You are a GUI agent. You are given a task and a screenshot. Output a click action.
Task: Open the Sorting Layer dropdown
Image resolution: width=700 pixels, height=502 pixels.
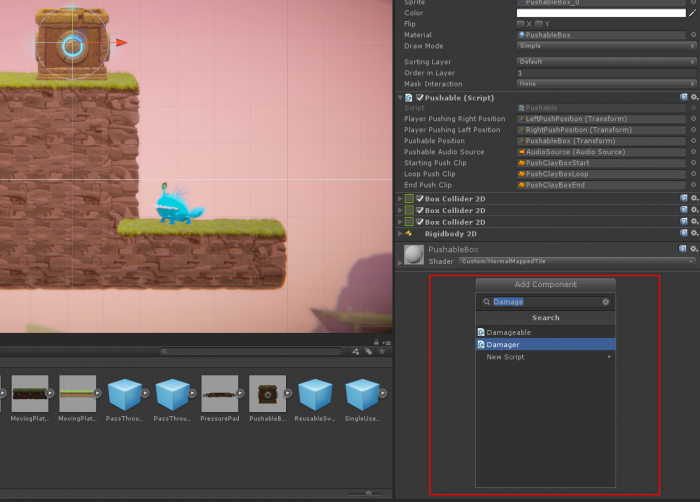tap(605, 61)
